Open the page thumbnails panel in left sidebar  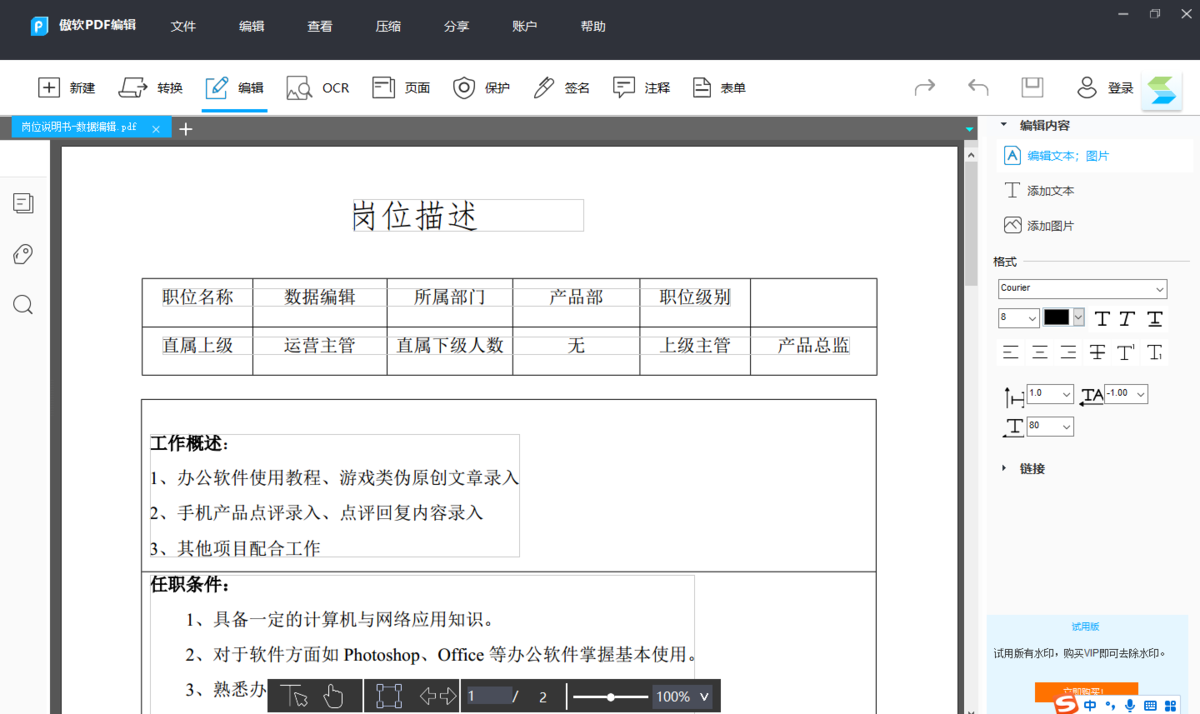[x=22, y=202]
